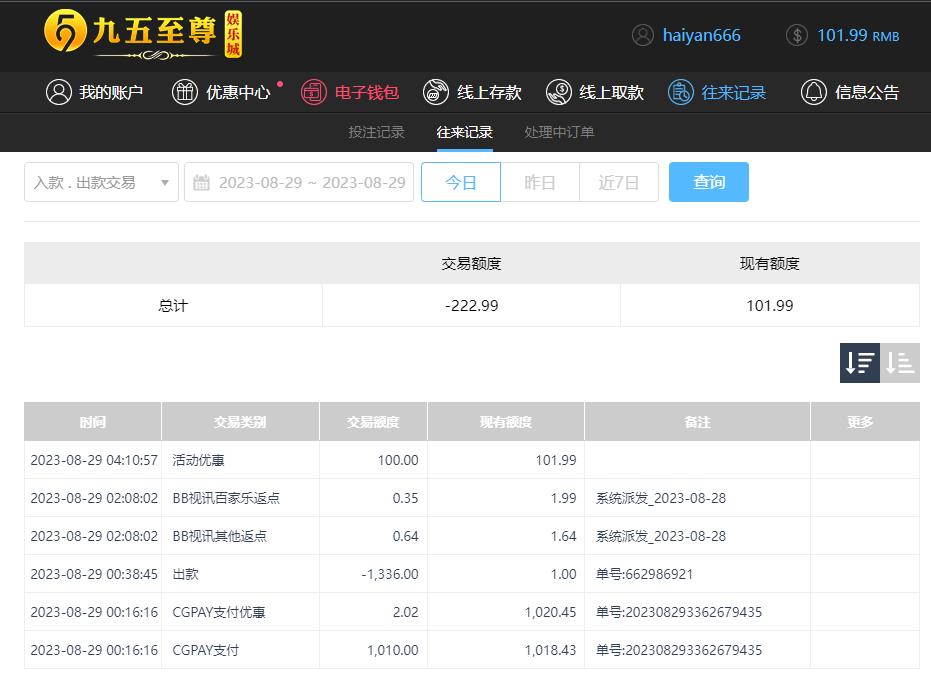Click the 电子钱包 wallet icon
Viewport: 931px width, 693px height.
[314, 92]
